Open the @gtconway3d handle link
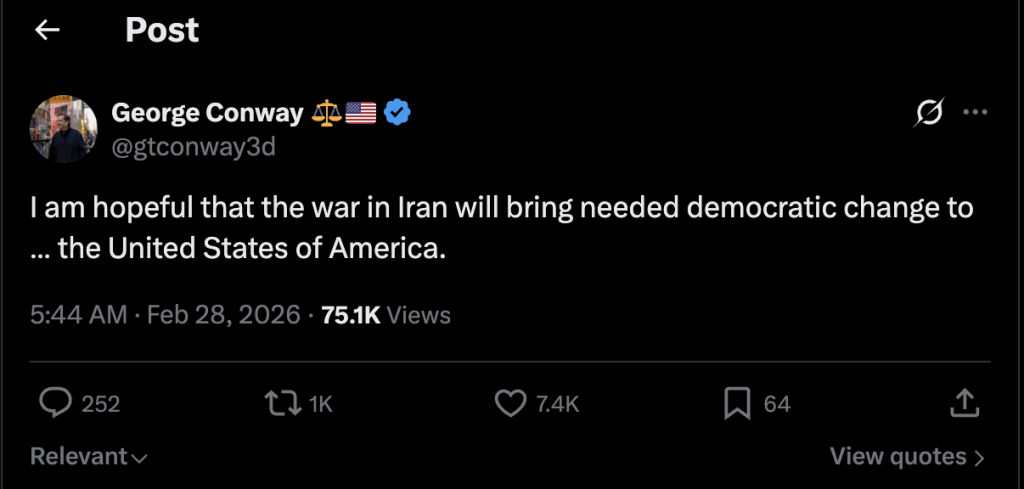 tap(193, 147)
